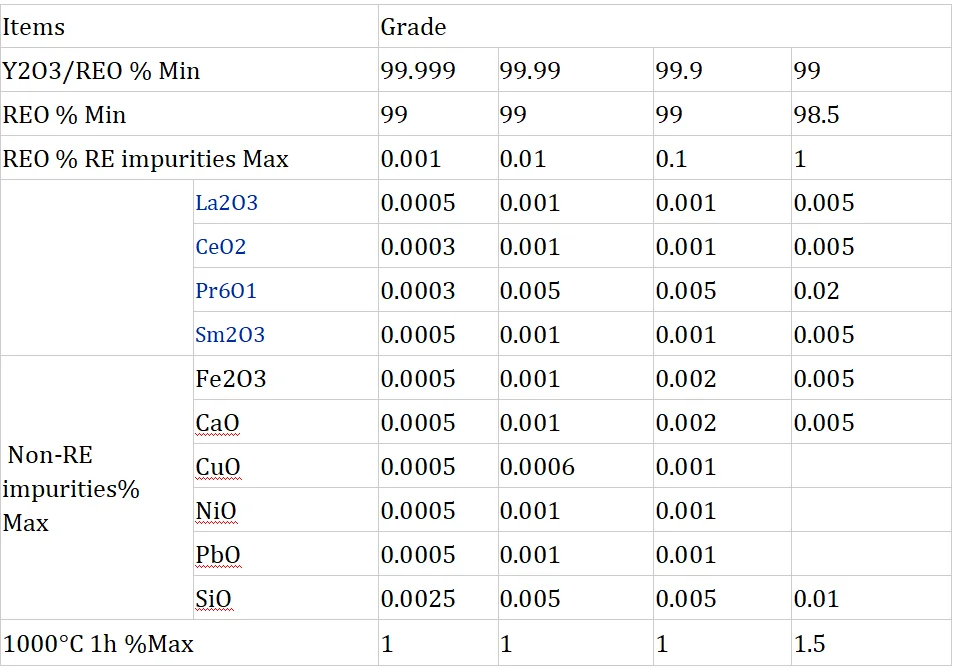Select the Non-RE impurities% Max label
Screen dimensions: 954x669
72,489
